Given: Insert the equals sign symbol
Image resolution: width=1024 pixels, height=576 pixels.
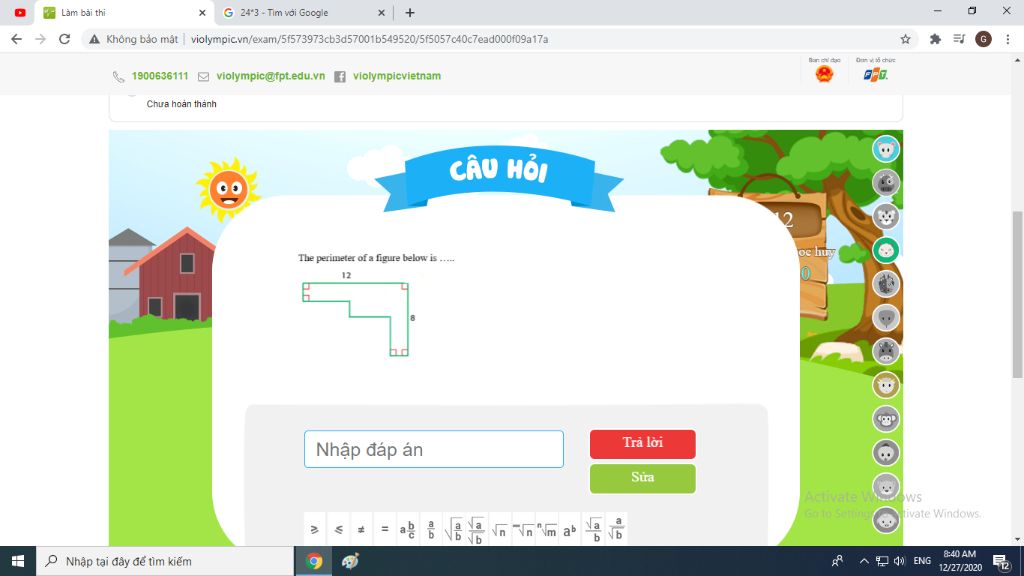Looking at the screenshot, I should tap(385, 529).
